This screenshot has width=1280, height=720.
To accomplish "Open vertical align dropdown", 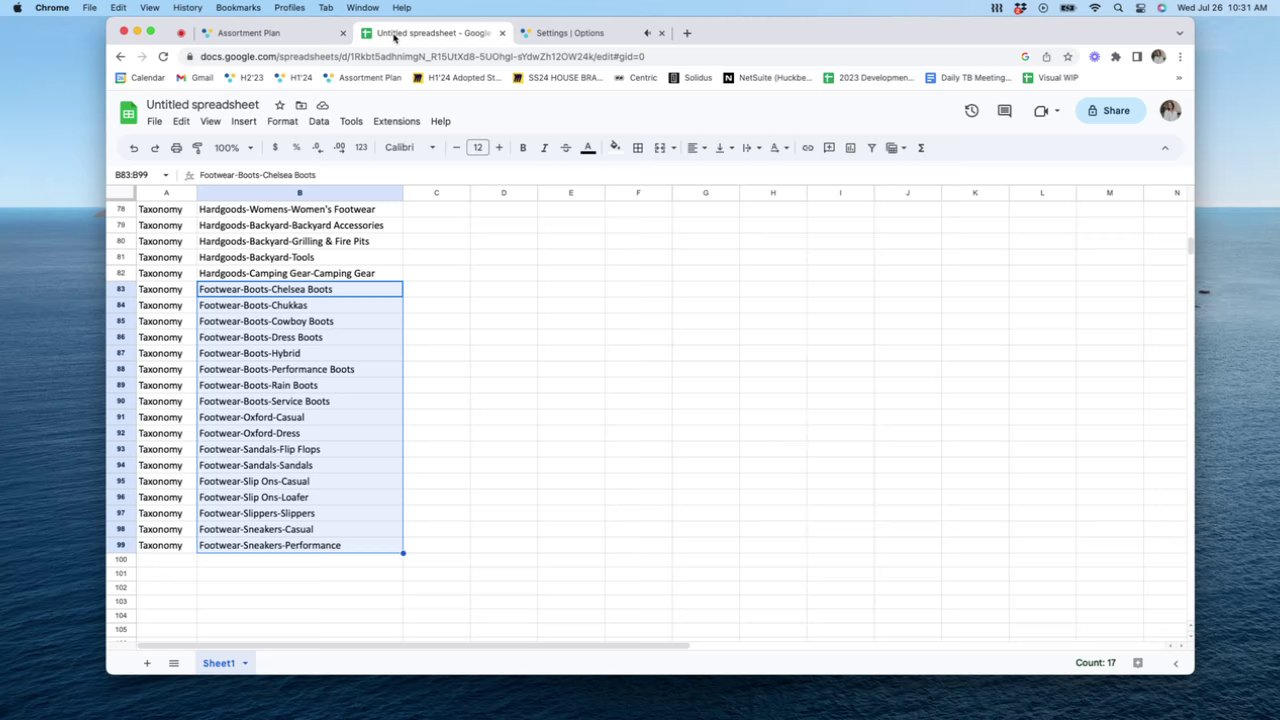I will [723, 148].
